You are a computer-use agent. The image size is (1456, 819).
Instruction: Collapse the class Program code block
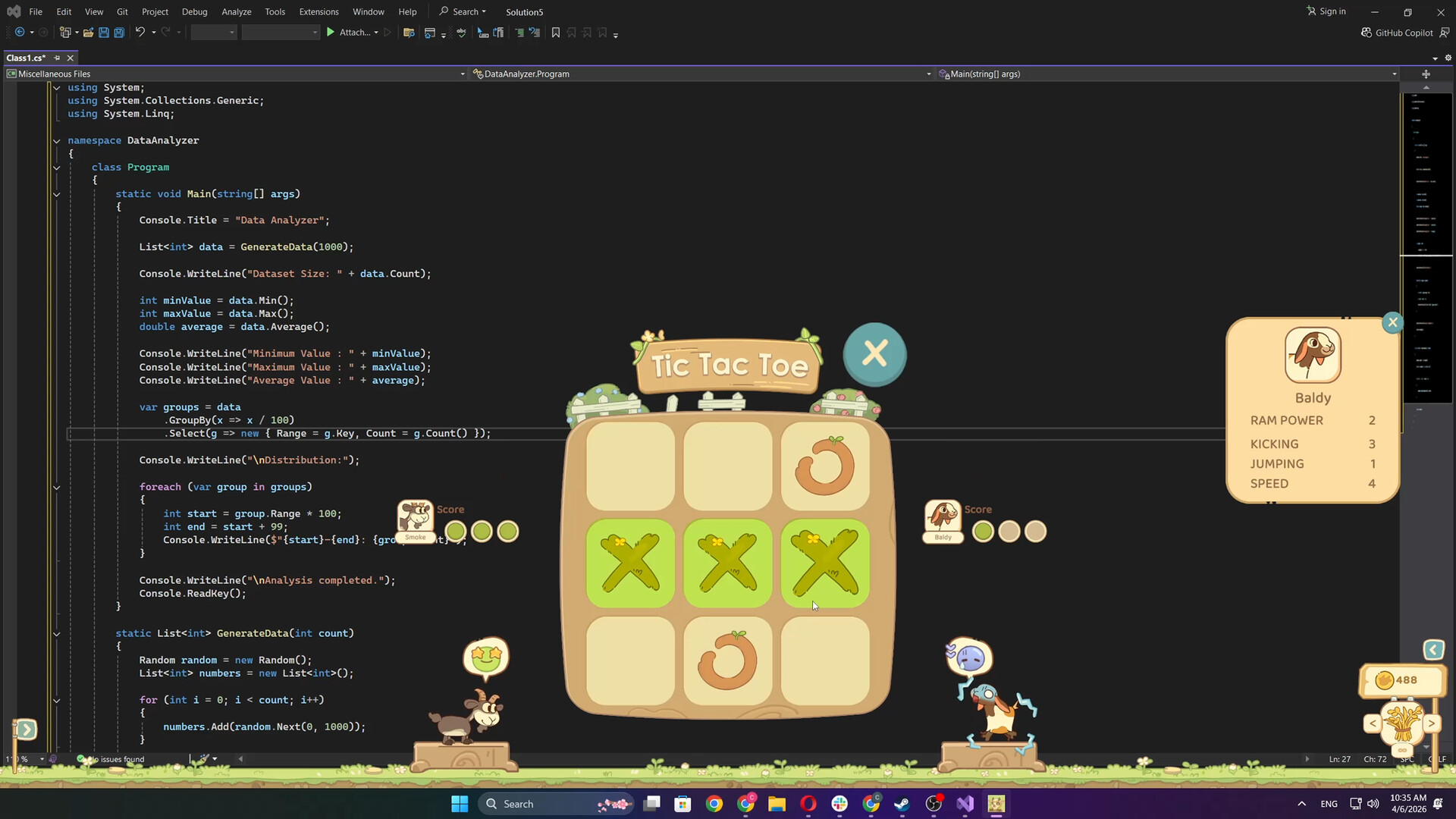click(x=56, y=167)
